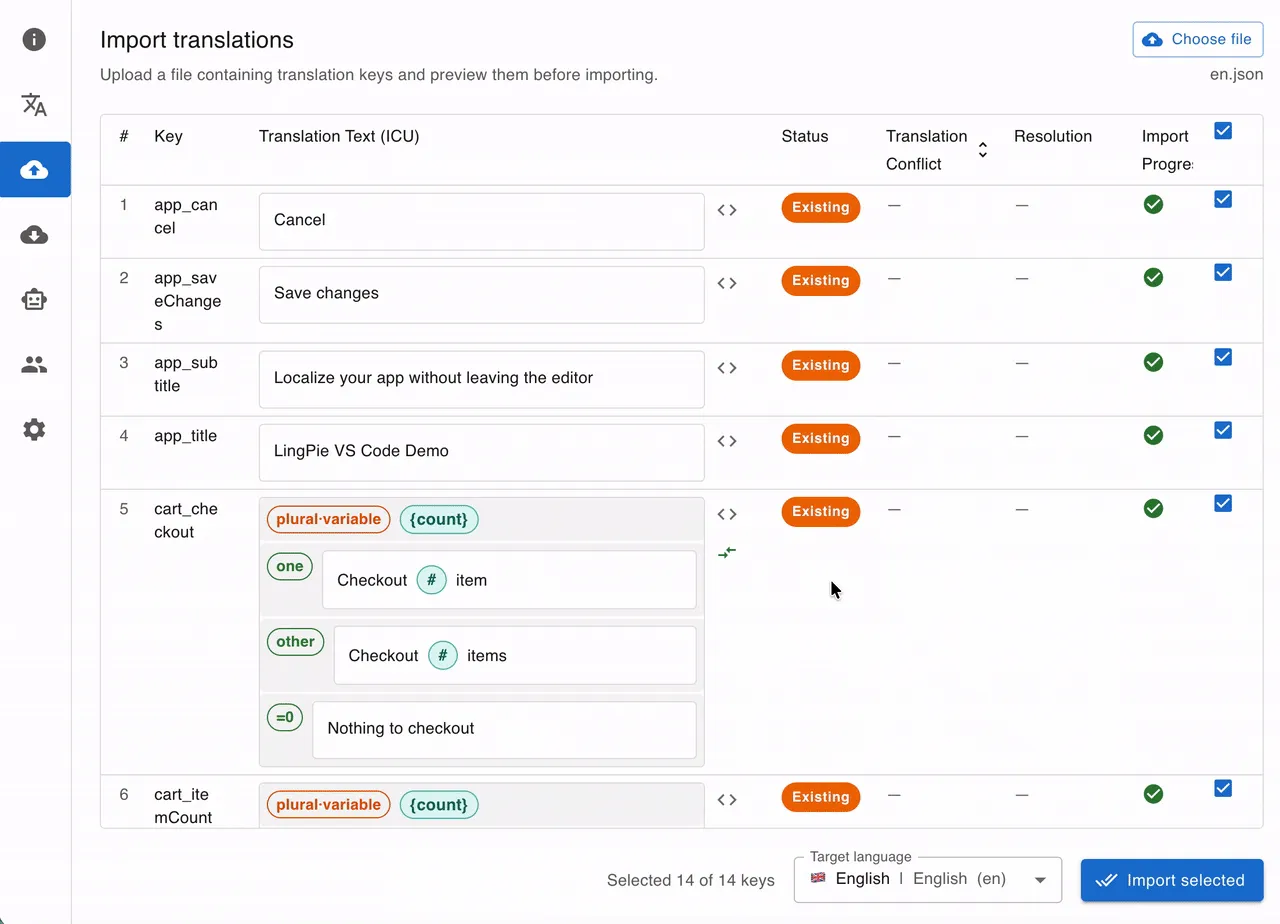Edit the 'Nothing to checkout' field
This screenshot has width=1280, height=924.
504,730
